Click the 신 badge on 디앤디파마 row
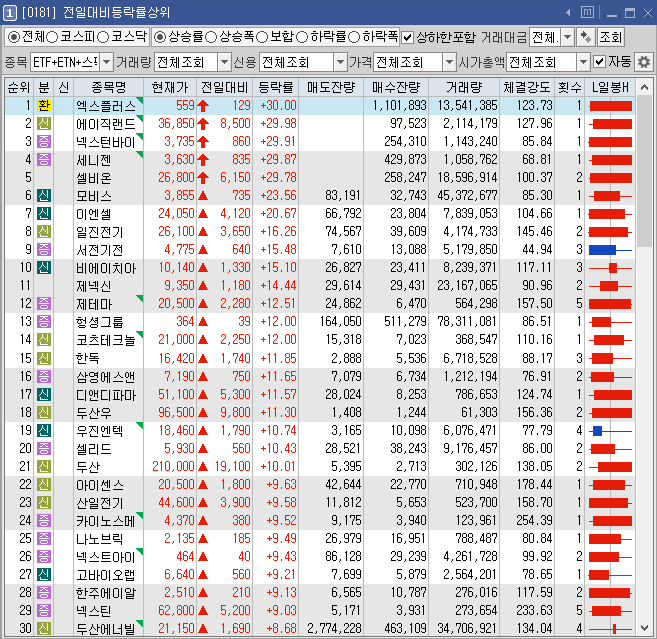The image size is (657, 639). (44, 394)
